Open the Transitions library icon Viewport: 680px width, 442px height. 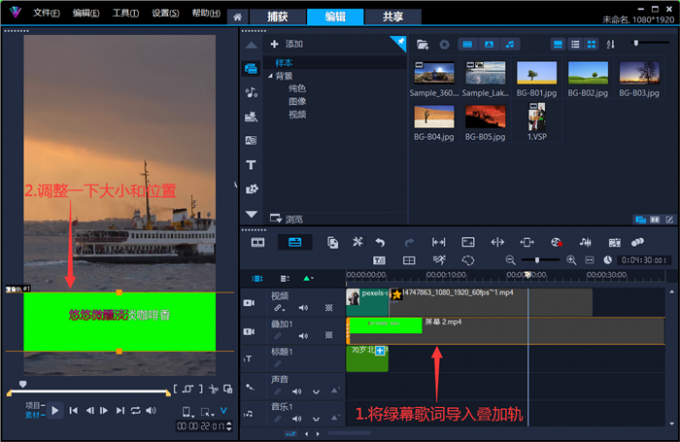pos(251,141)
